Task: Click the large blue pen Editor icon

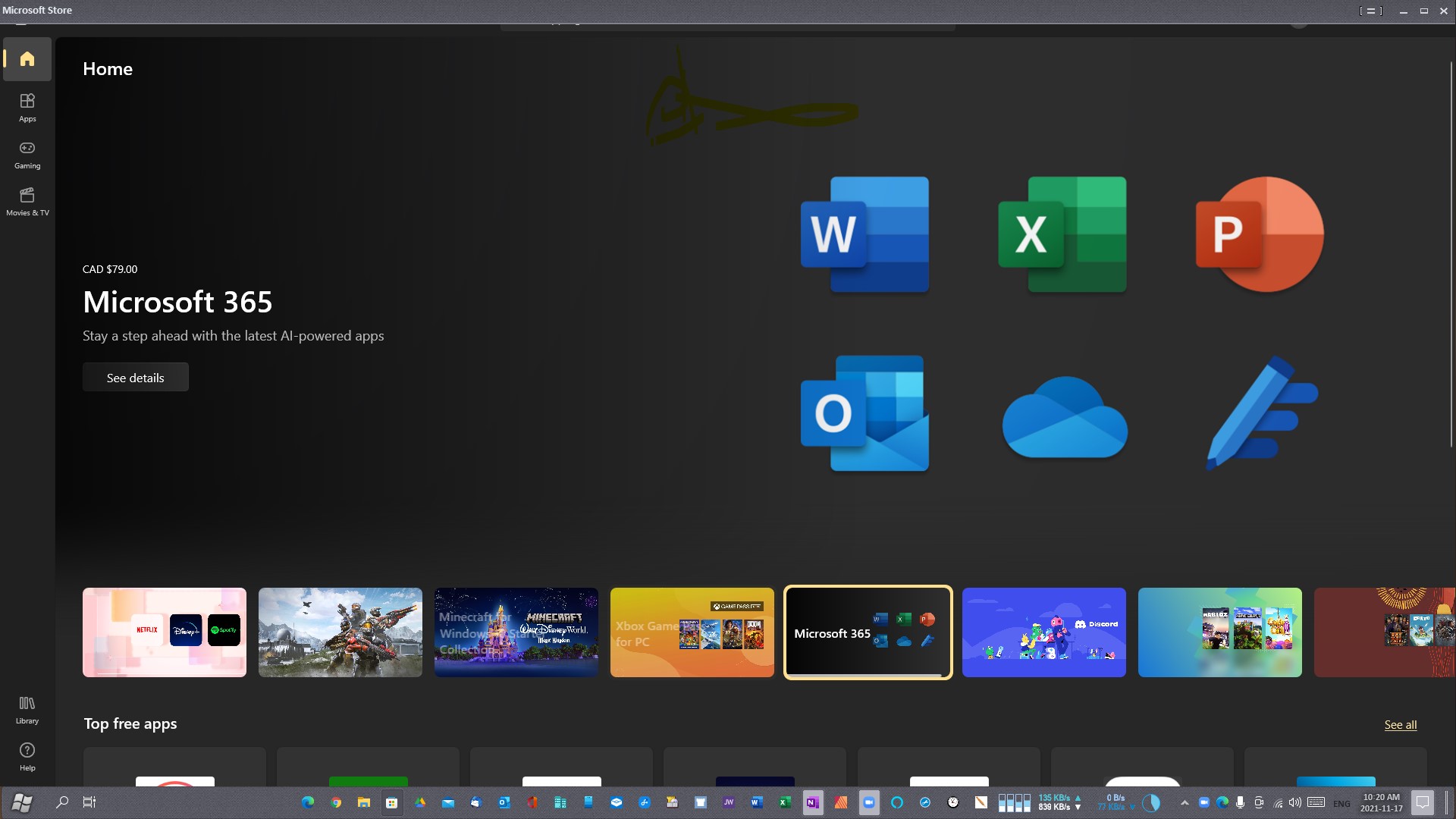Action: coord(1262,413)
